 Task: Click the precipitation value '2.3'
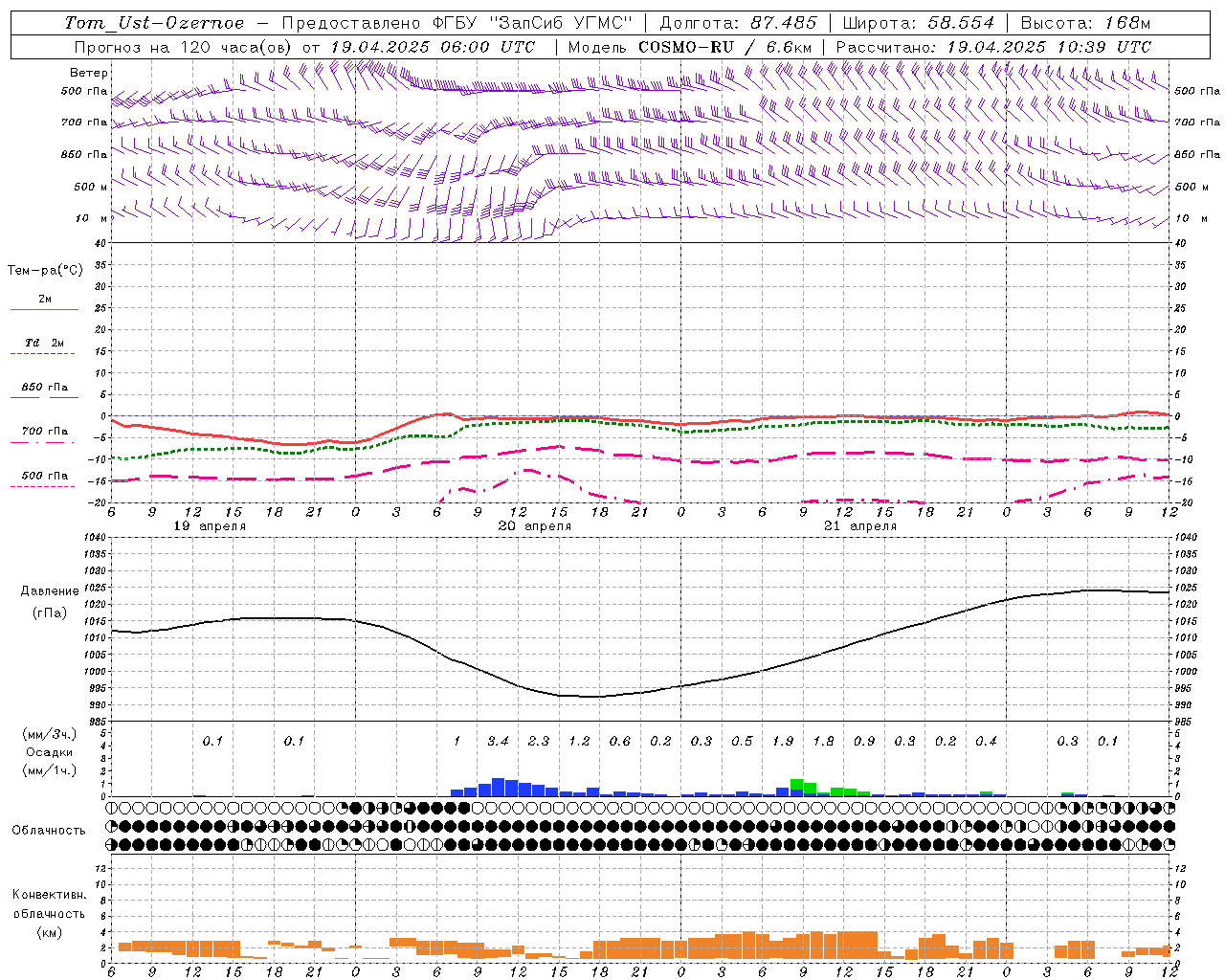pos(539,742)
